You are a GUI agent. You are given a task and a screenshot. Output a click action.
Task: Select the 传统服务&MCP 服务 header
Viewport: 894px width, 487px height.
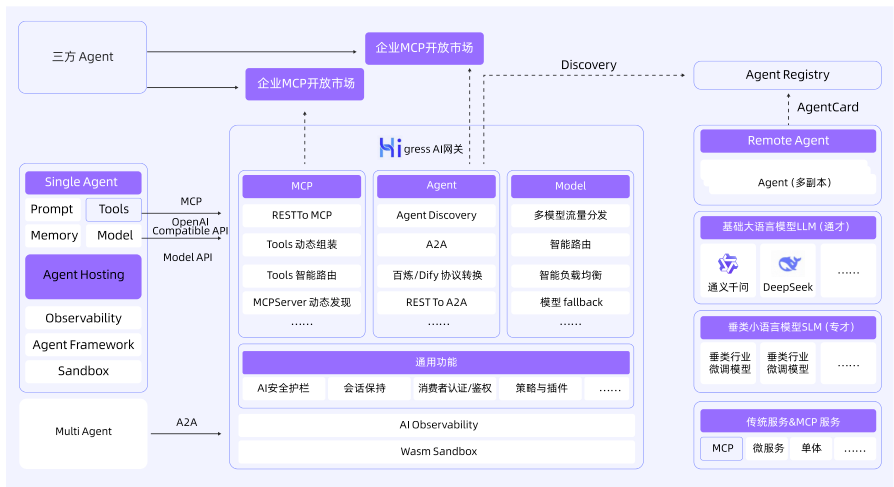point(788,421)
